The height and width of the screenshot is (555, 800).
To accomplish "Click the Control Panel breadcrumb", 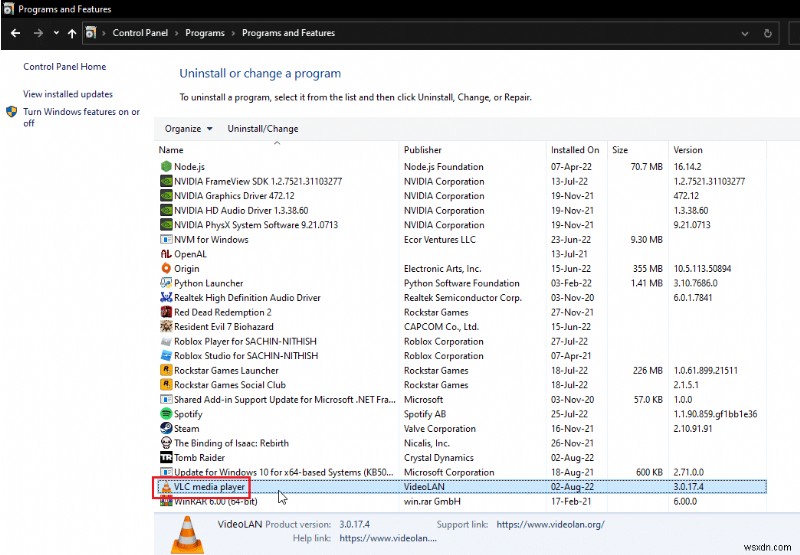I will (140, 33).
